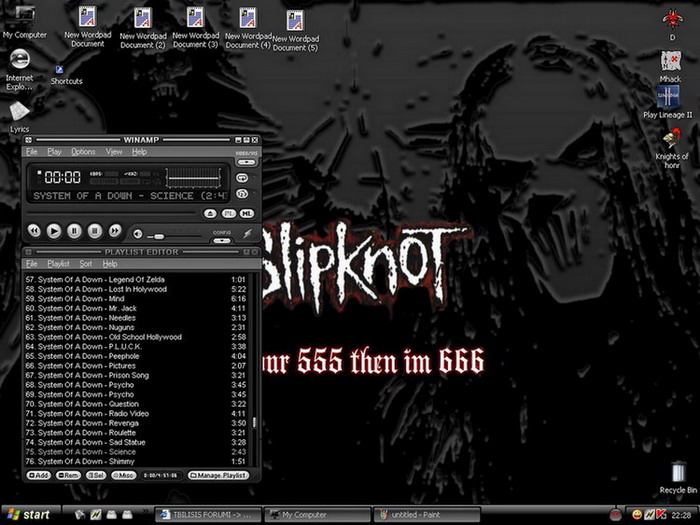Toggle the media library (ML) button
This screenshot has width=700, height=525.
tap(247, 214)
